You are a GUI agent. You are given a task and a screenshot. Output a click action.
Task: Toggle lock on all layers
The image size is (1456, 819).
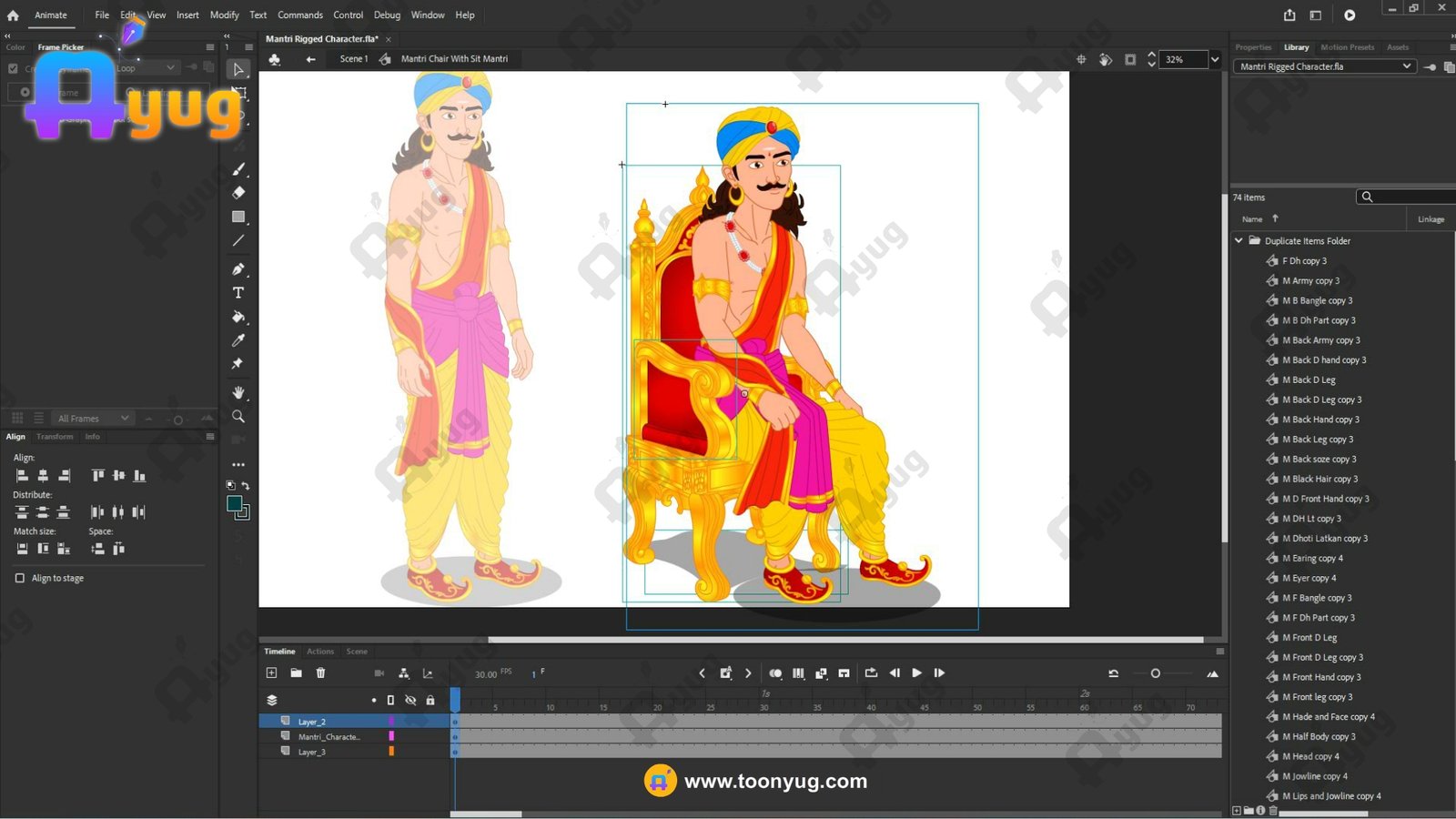point(430,700)
